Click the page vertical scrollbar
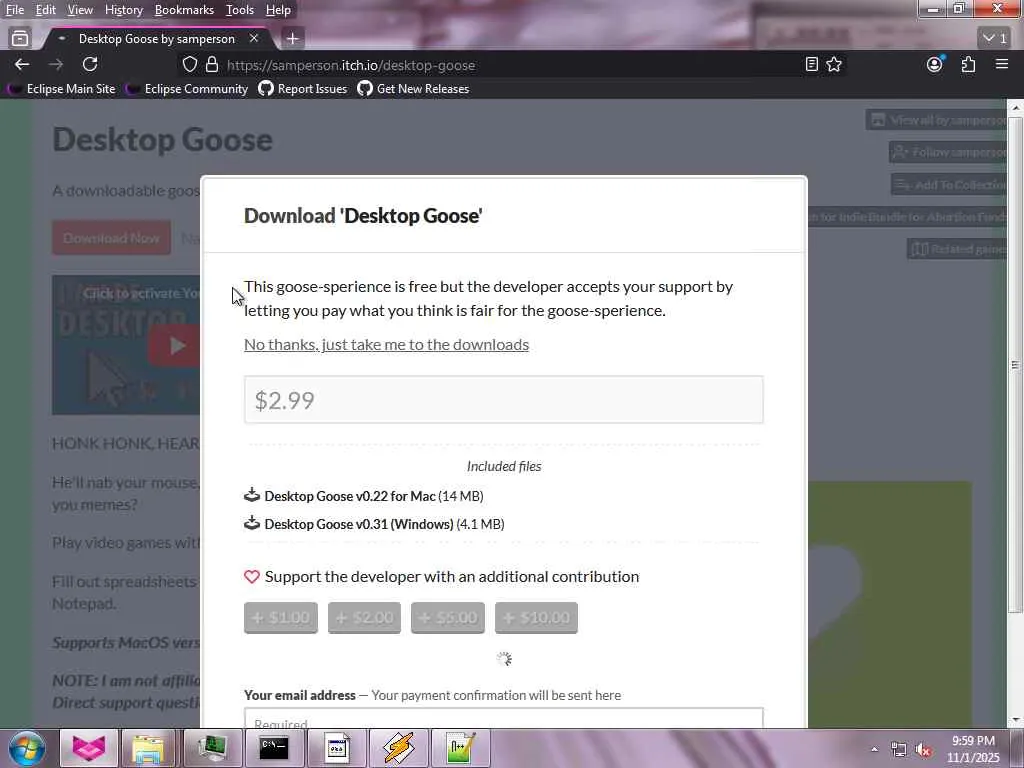Screen dimensions: 1024x768 (1015, 365)
